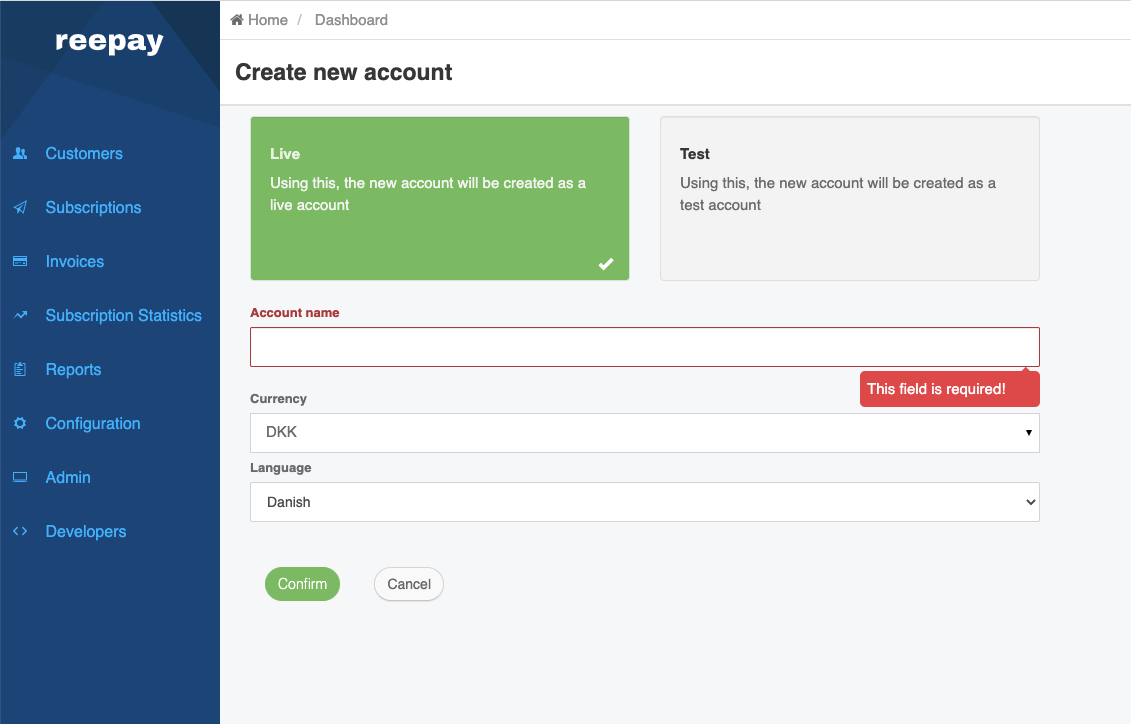This screenshot has width=1131, height=724.
Task: Click the Subscription Statistics chart icon
Action: (x=20, y=315)
